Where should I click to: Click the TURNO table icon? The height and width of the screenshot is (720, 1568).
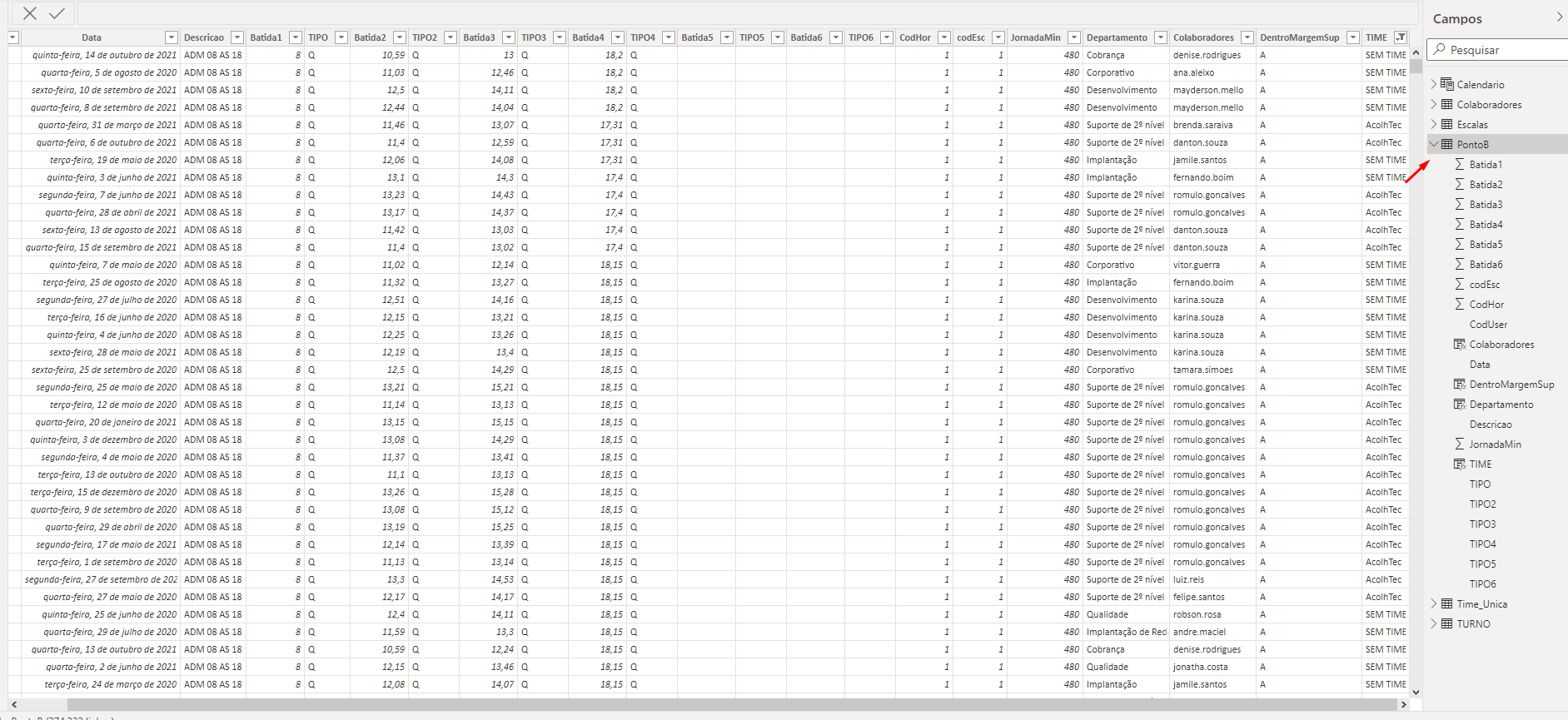point(1447,623)
